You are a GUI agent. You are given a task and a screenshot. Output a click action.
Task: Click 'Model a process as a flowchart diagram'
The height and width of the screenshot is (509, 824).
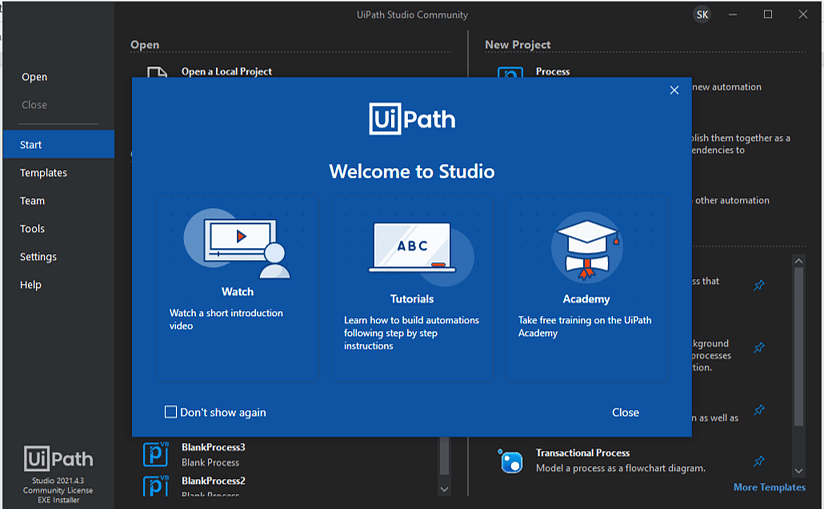[621, 468]
